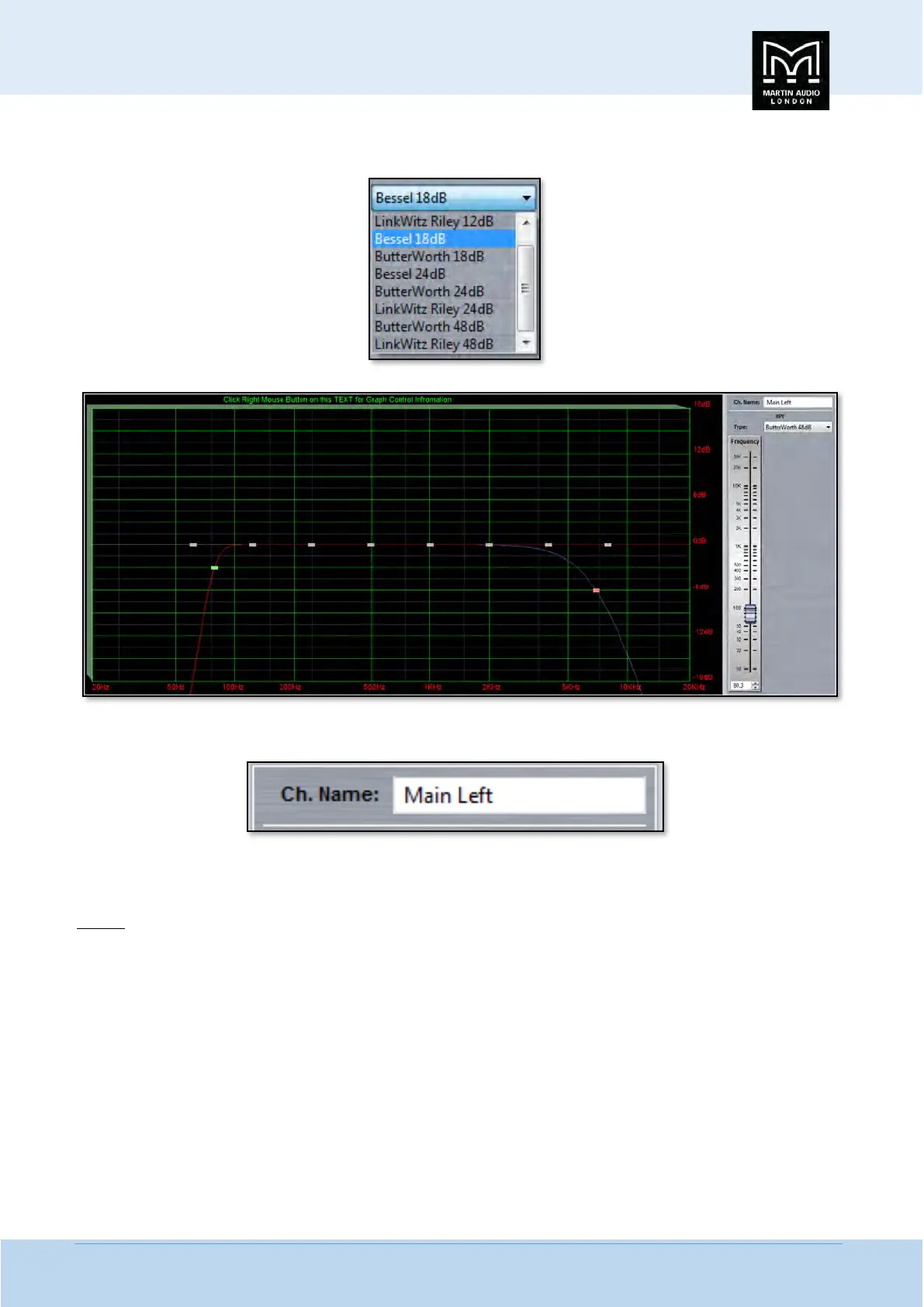
Task: Click the filter list scrollbar up arrow
Action: tap(526, 222)
